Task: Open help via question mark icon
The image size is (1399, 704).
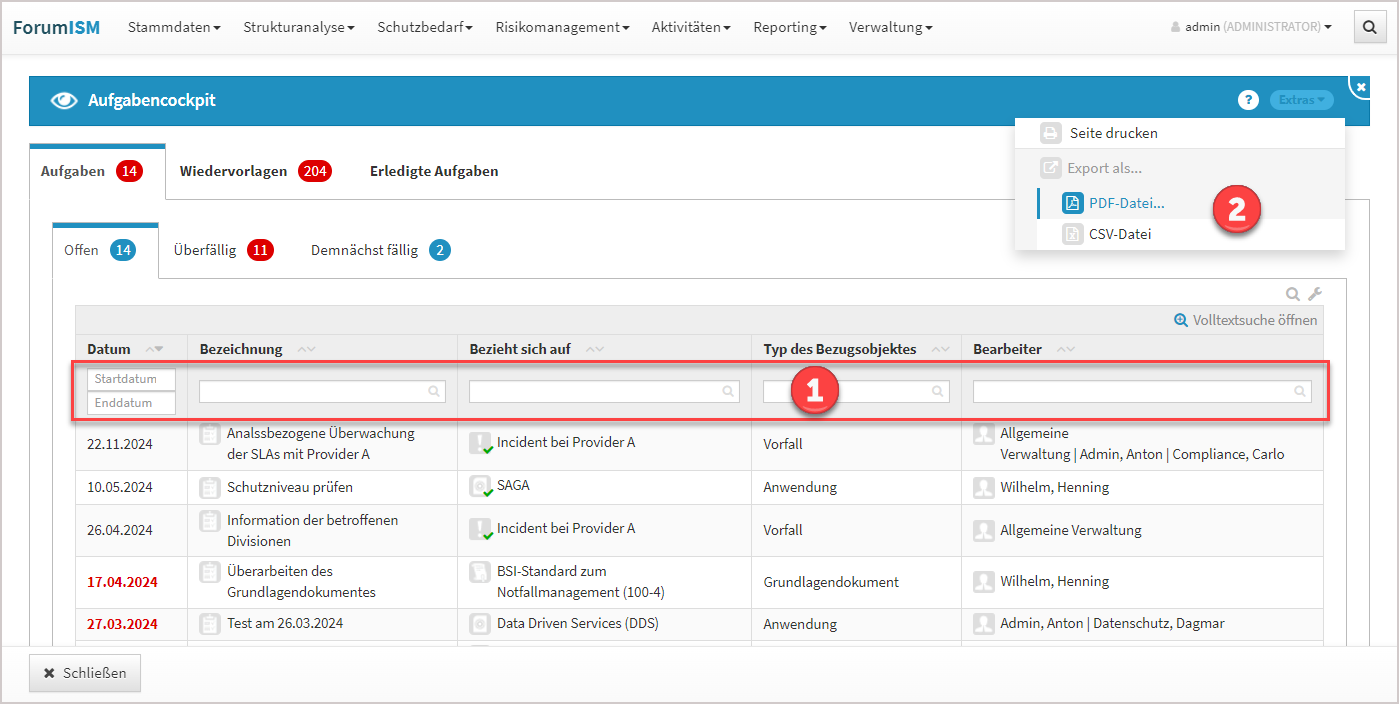Action: (1248, 100)
